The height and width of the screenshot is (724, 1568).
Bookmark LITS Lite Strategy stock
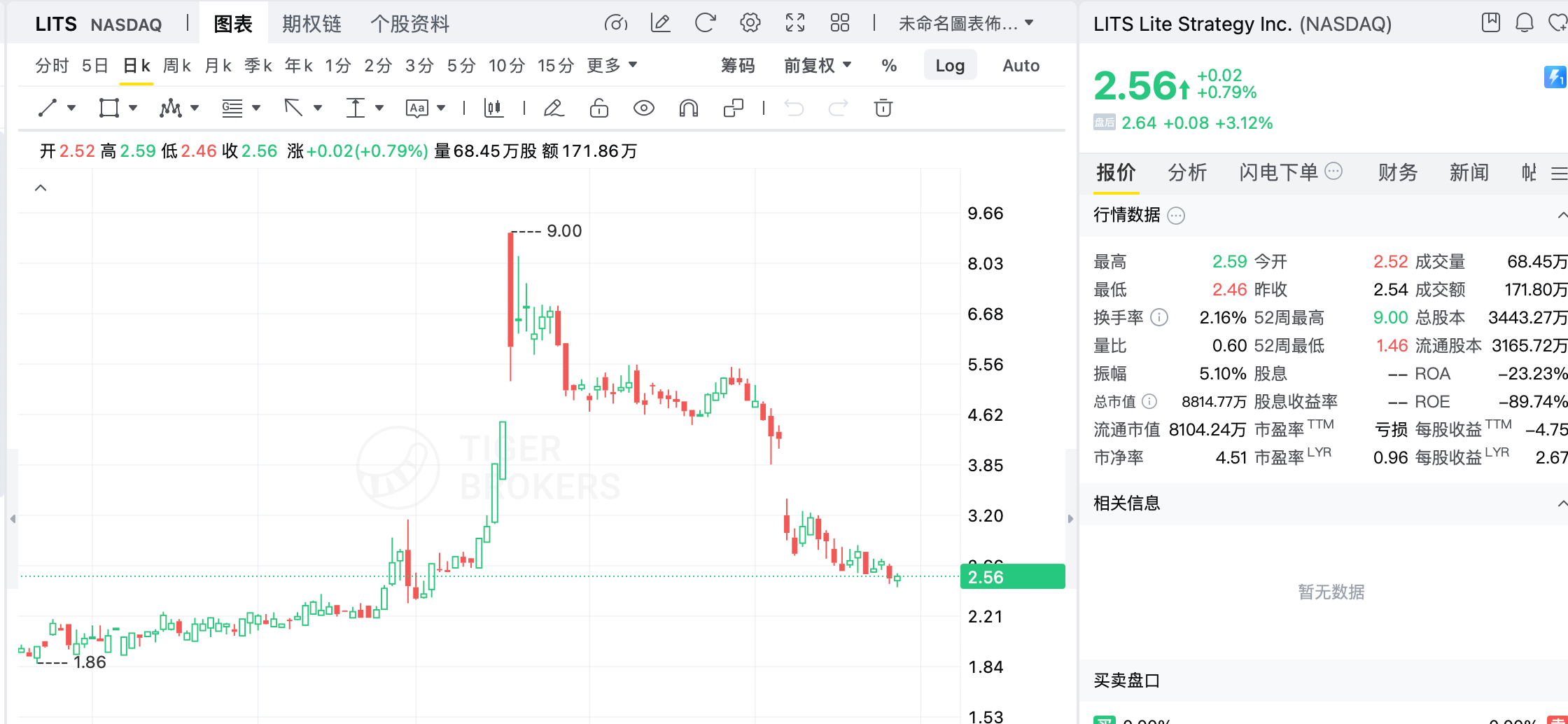[x=1491, y=22]
